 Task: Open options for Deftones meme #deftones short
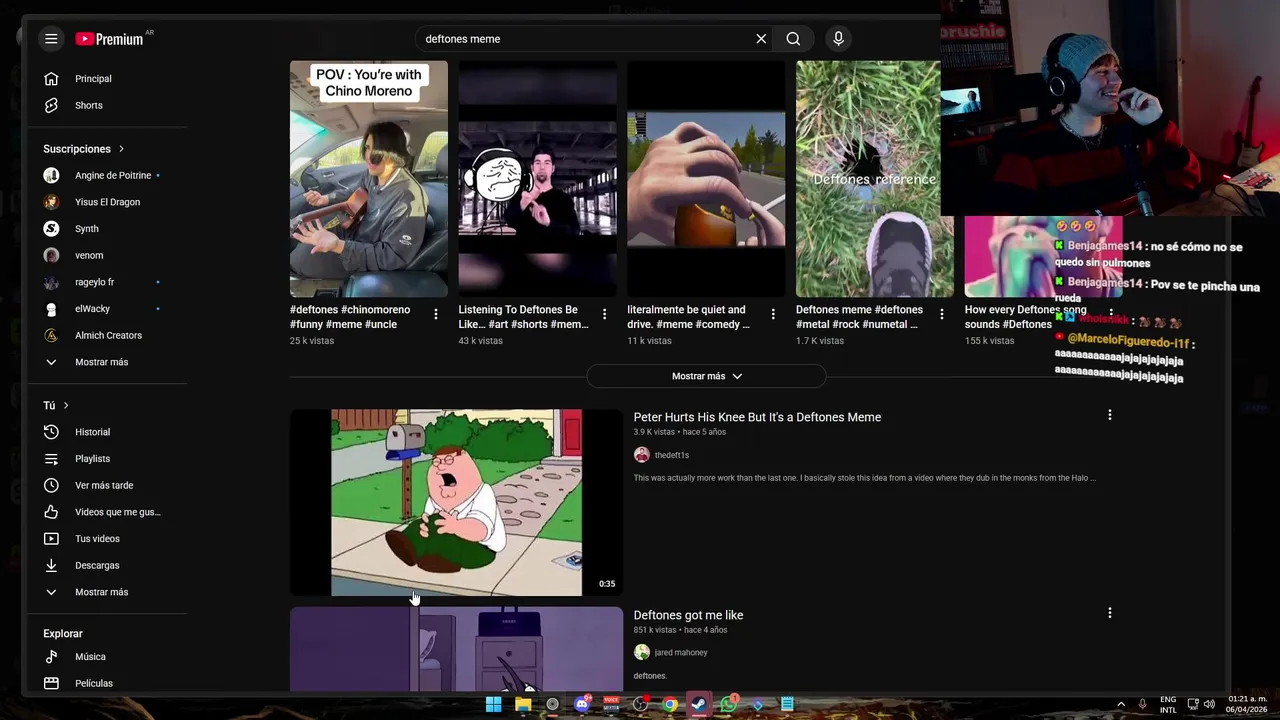[x=941, y=314]
